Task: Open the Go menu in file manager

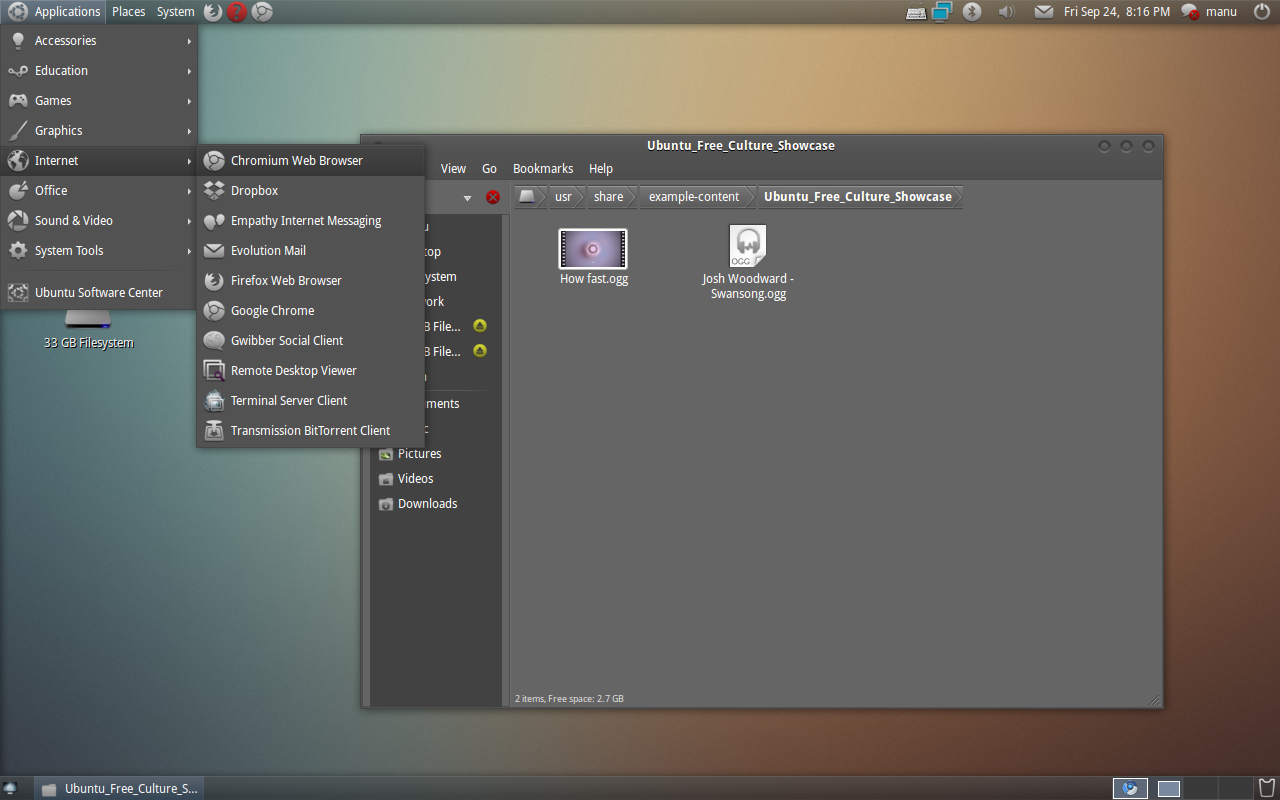Action: coord(489,169)
